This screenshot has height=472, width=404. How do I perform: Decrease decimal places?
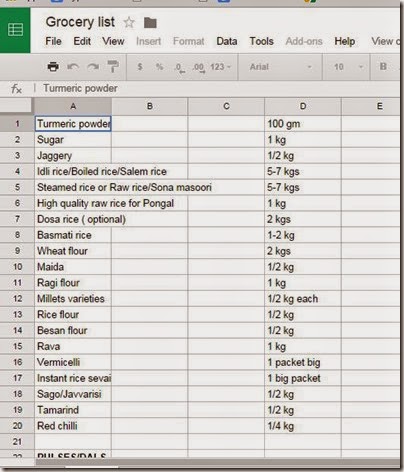point(179,68)
